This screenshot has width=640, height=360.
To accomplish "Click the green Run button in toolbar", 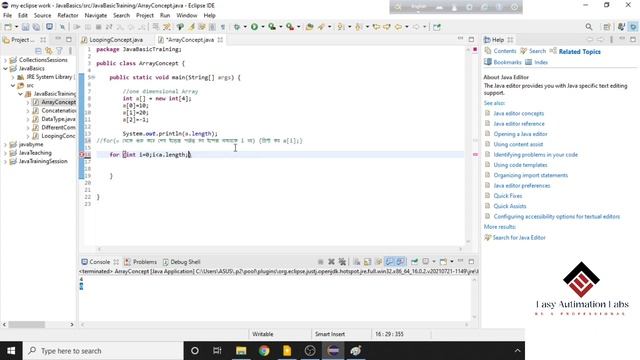I will click(254, 27).
